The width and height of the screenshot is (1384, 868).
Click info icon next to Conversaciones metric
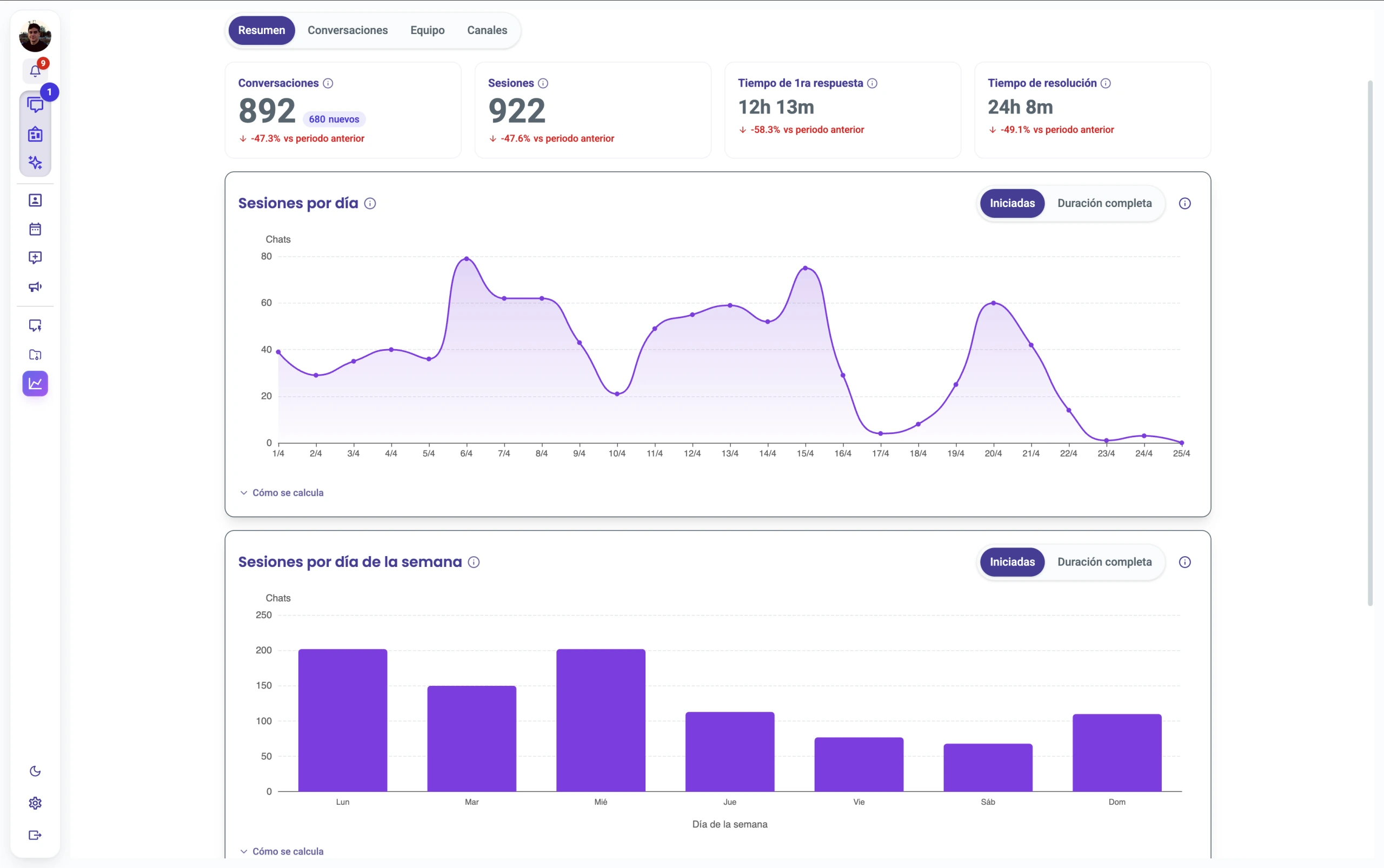click(x=328, y=83)
